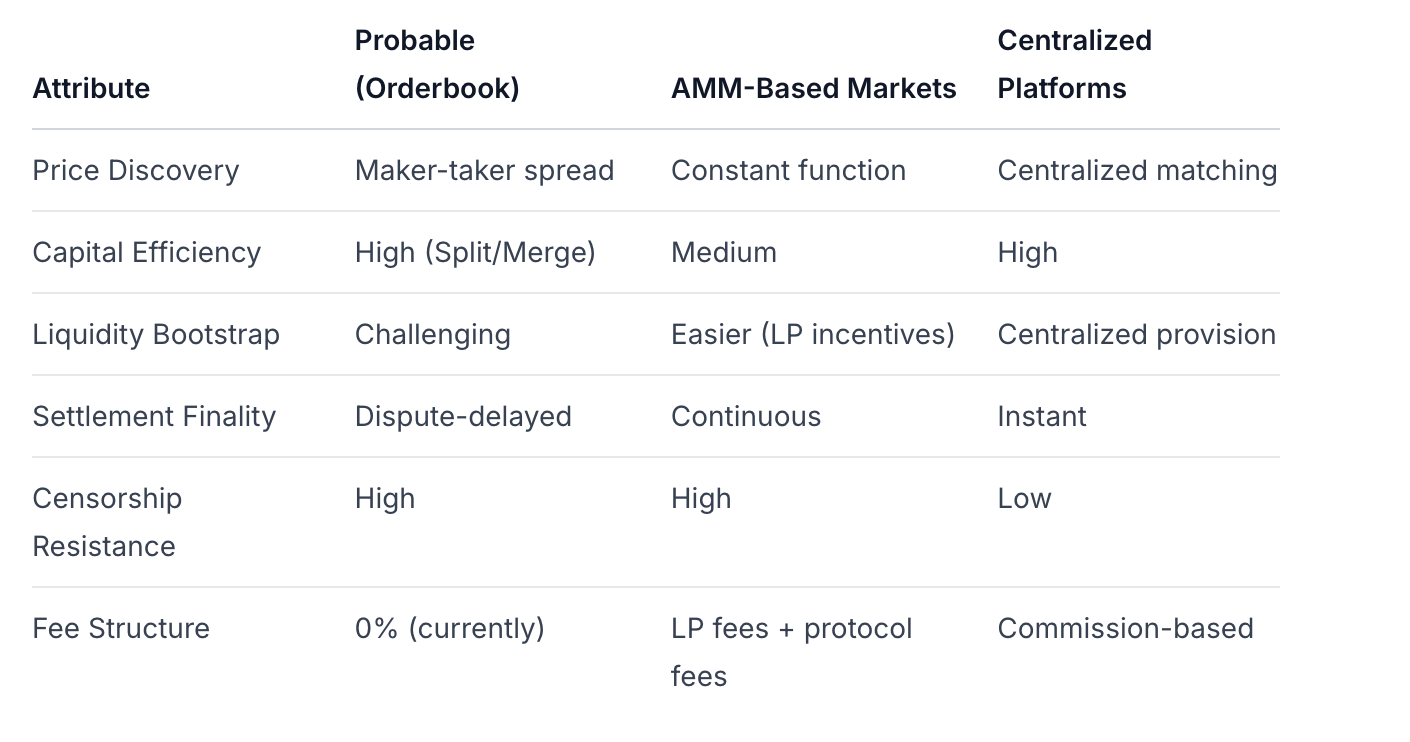Click the Attribute column header

(91, 88)
